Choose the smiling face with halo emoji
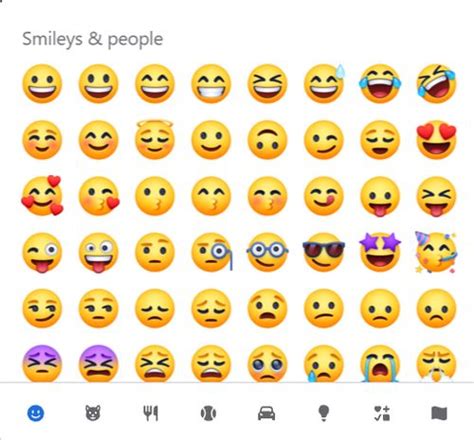The height and width of the screenshot is (440, 474). coord(155,139)
